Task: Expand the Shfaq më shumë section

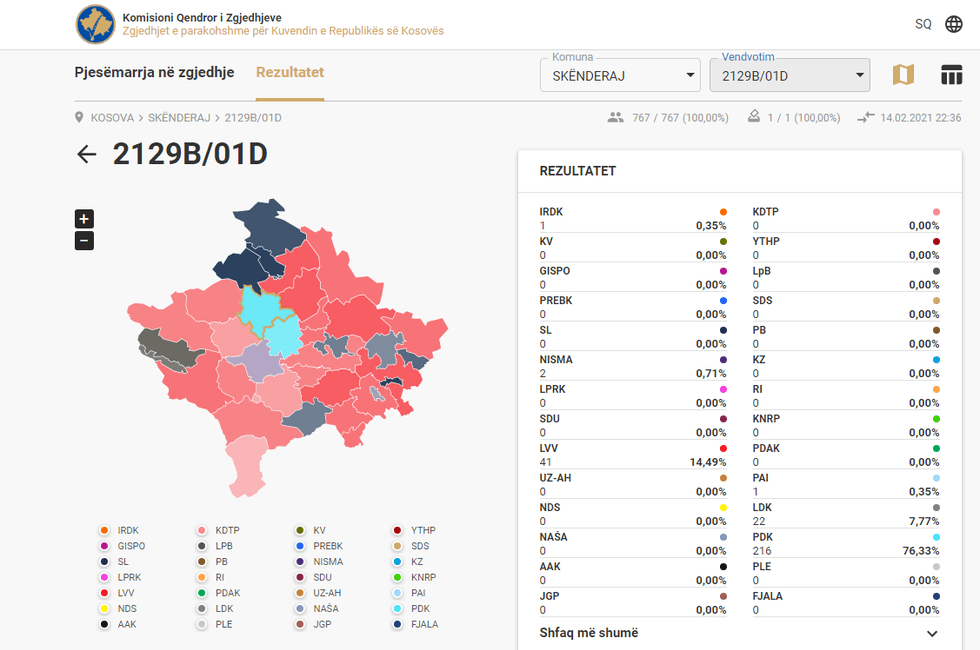Action: click(739, 633)
